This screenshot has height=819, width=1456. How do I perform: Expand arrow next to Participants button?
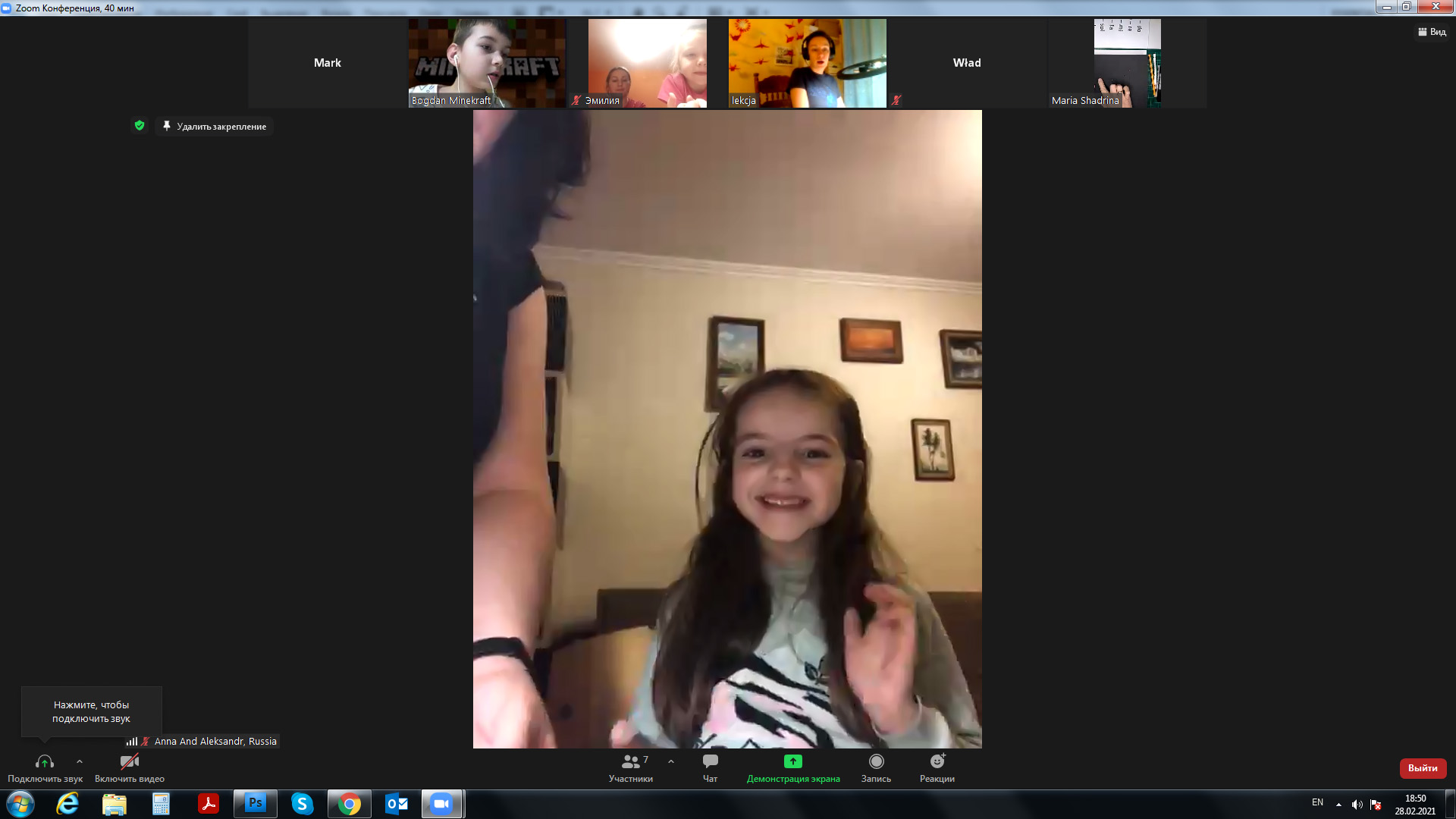click(x=671, y=761)
